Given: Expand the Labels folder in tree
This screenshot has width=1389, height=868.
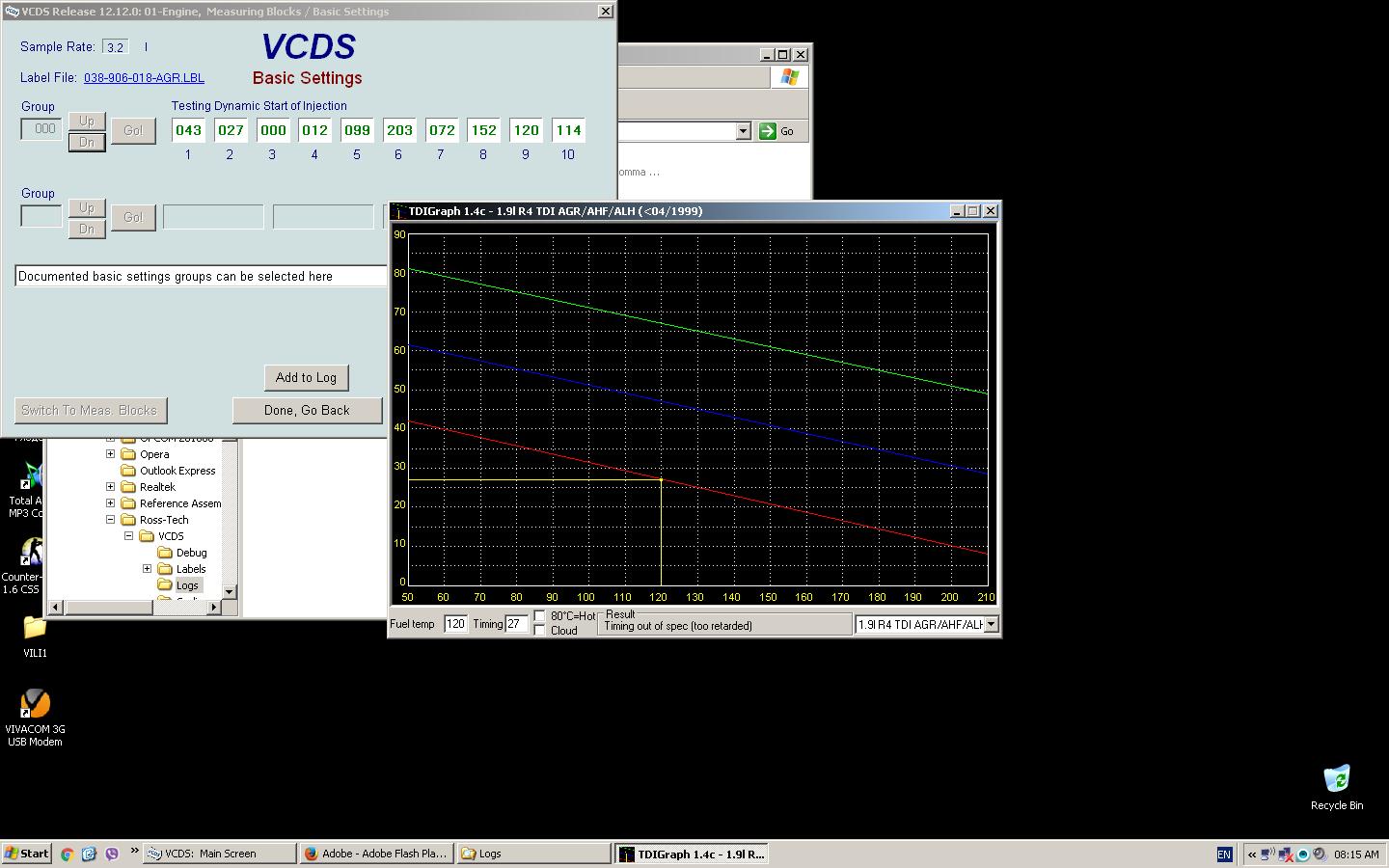Looking at the screenshot, I should (x=147, y=569).
